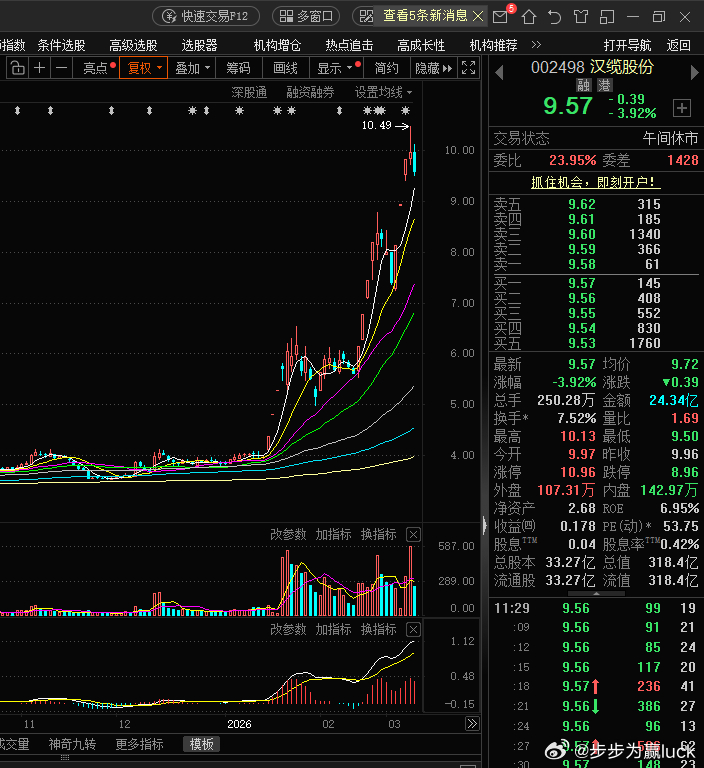The width and height of the screenshot is (704, 768).
Task: Open quick trade F12 button
Action: [x=206, y=16]
